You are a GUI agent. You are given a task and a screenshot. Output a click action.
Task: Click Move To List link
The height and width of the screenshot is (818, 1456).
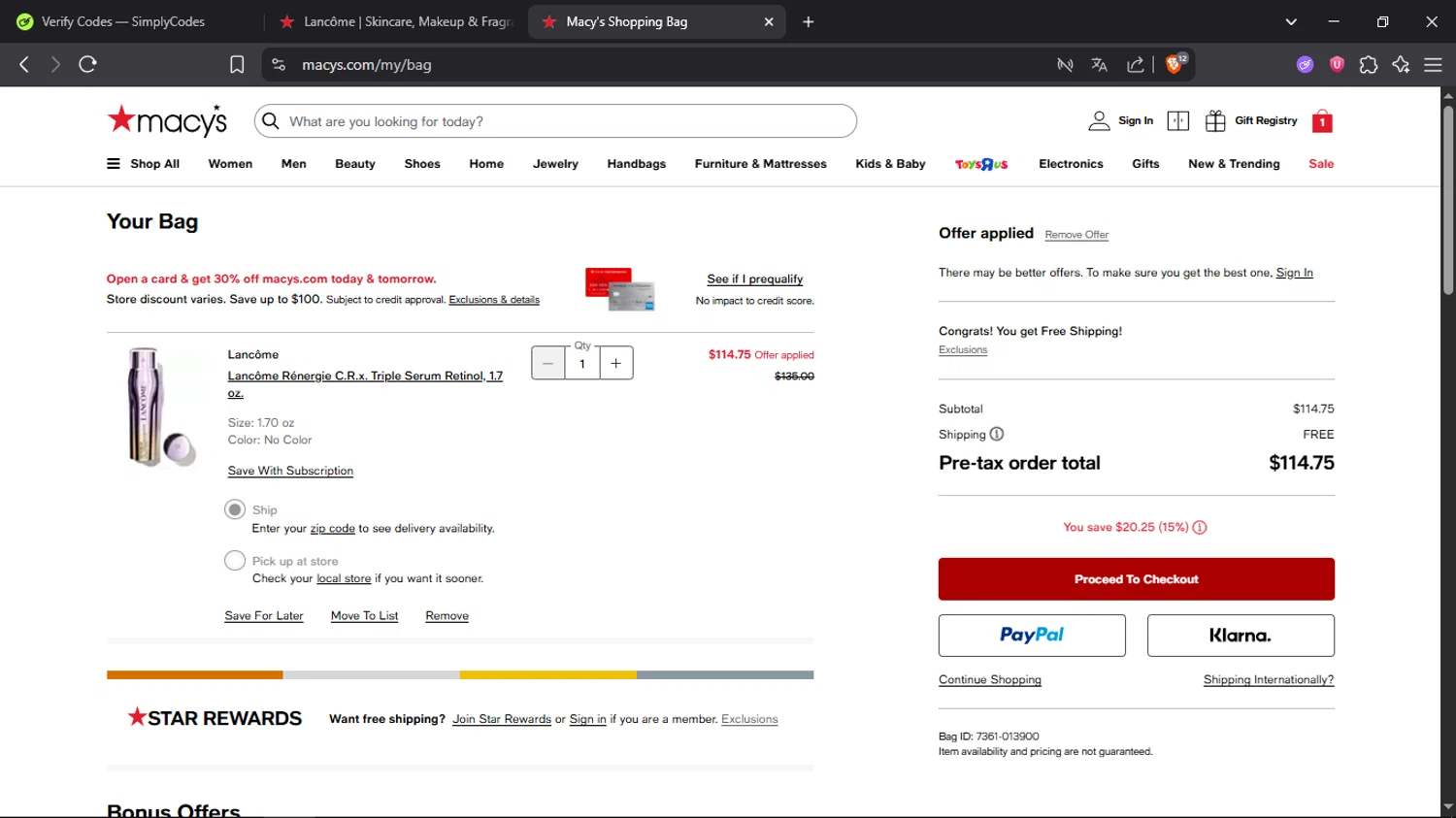(x=364, y=616)
